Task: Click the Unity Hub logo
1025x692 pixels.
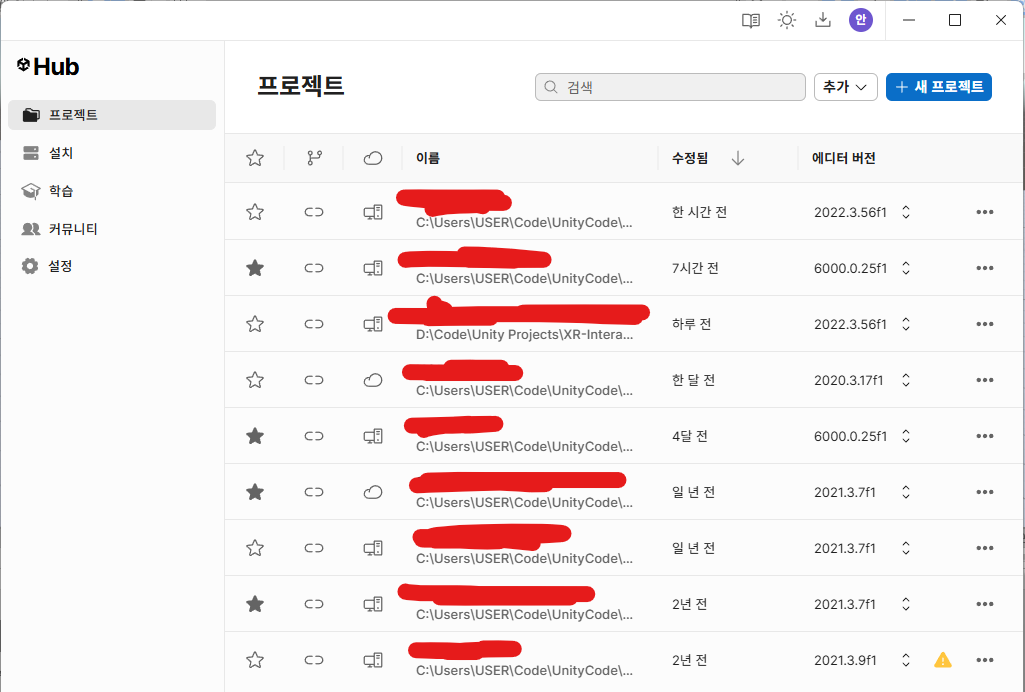Action: click(48, 66)
